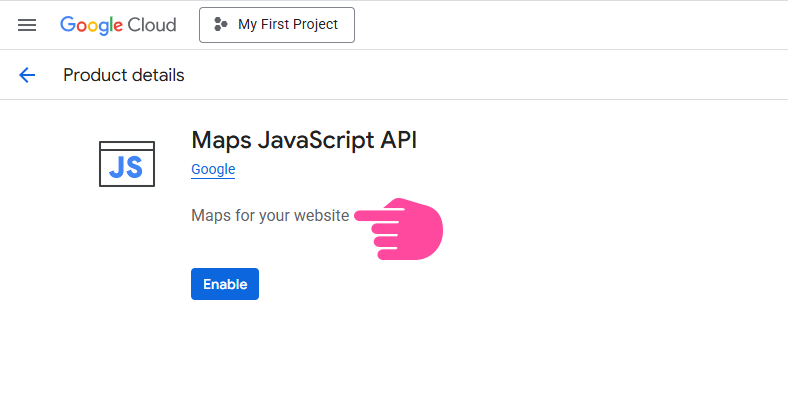Viewport: 788px width, 400px height.
Task: Enable the Maps JavaScript API
Action: (225, 284)
